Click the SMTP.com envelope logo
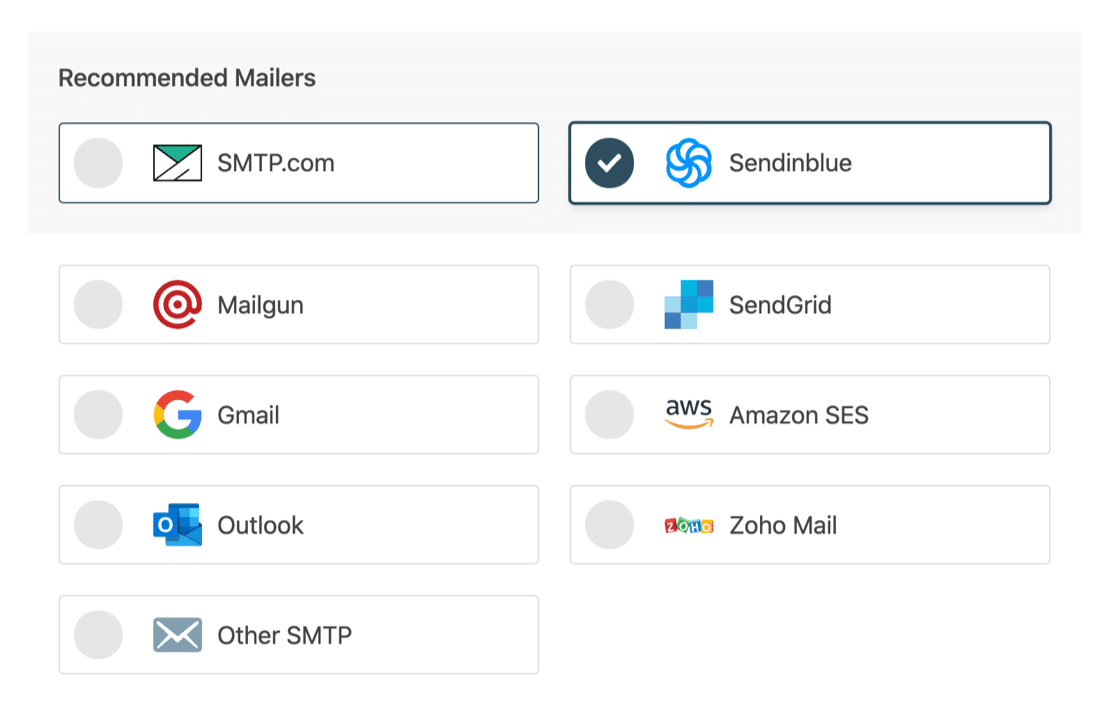1116x704 pixels. 178,162
